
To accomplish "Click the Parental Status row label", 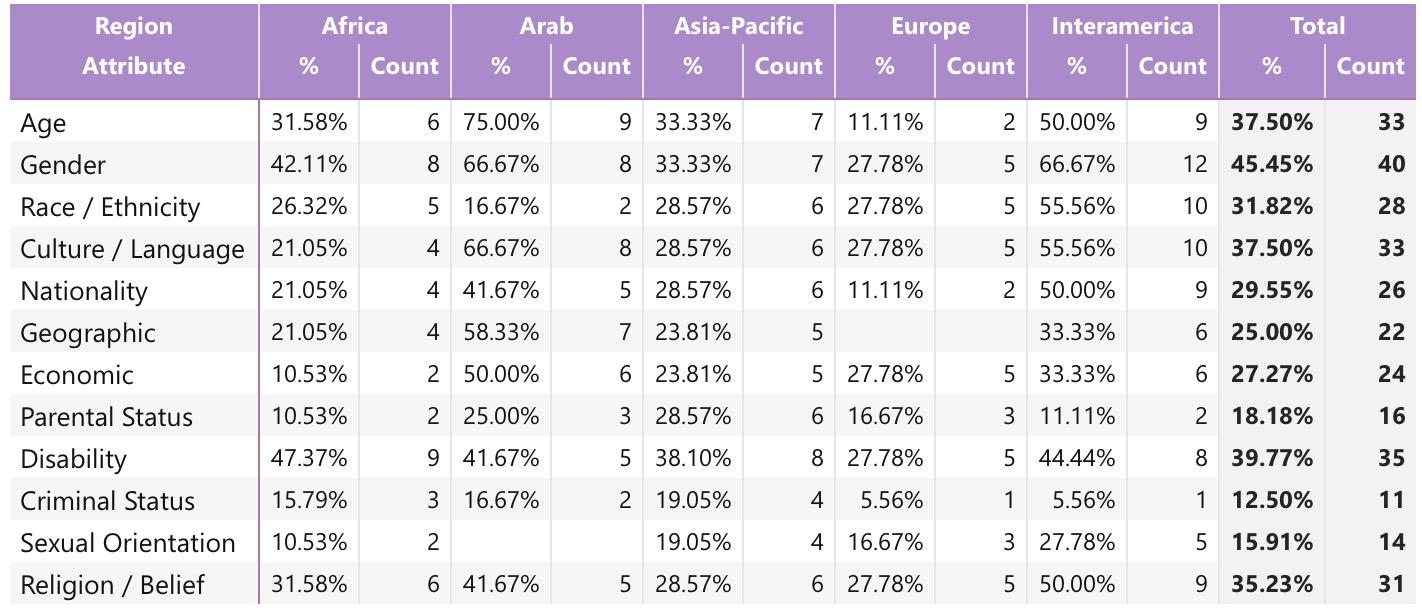I will pyautogui.click(x=106, y=417).
